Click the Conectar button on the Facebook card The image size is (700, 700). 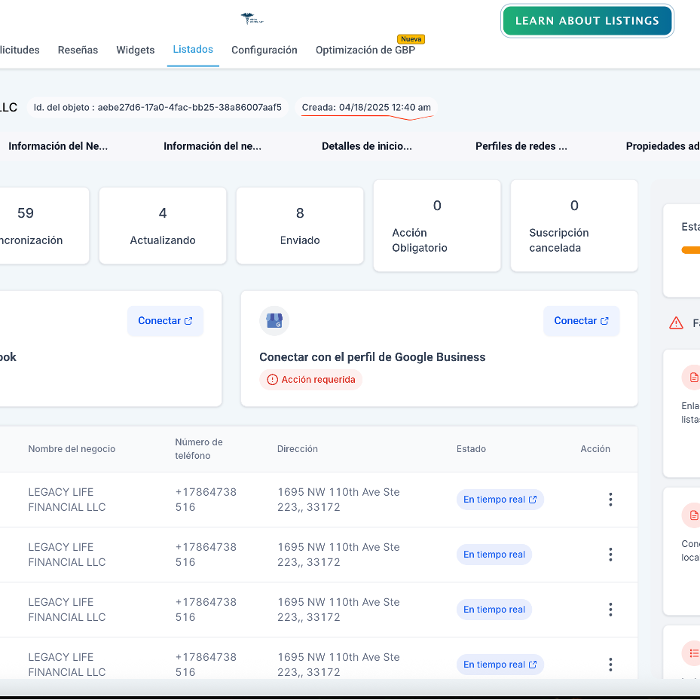[x=165, y=321]
